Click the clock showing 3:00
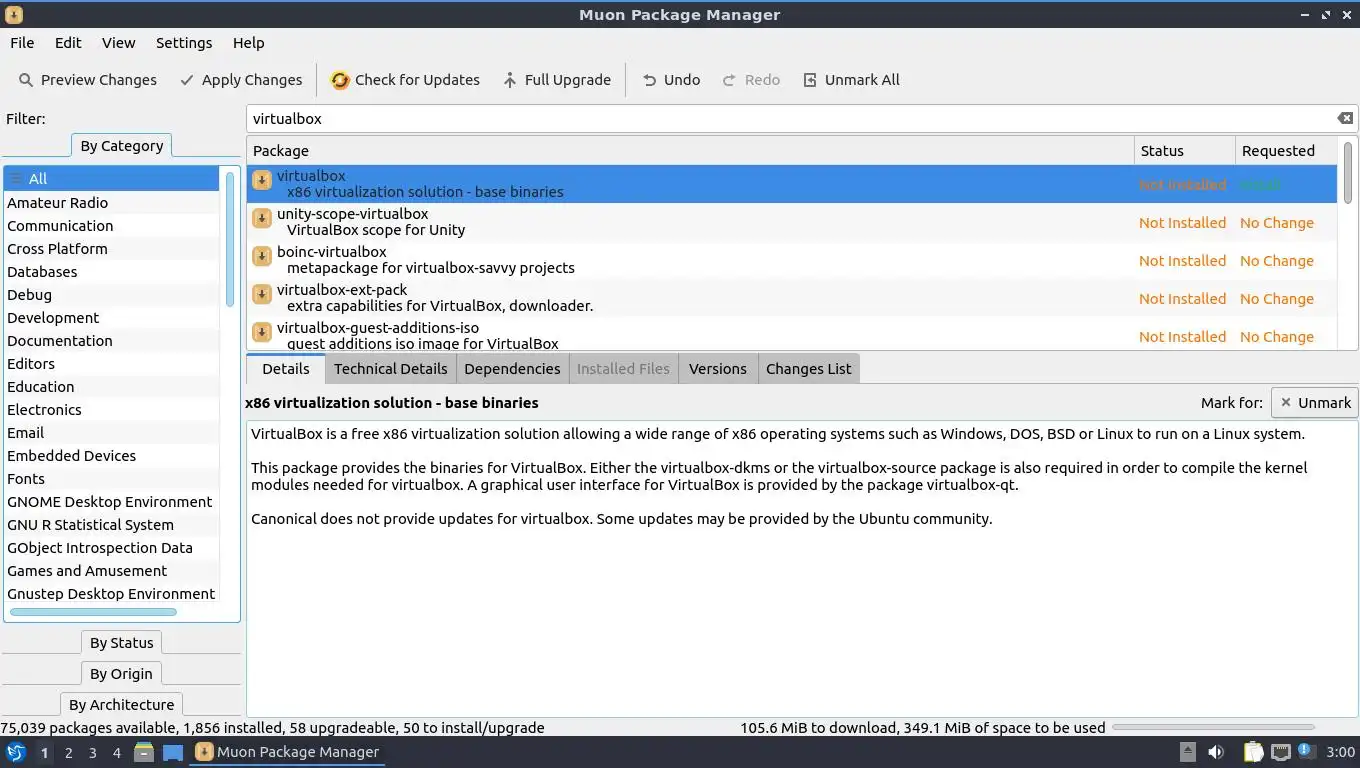The width and height of the screenshot is (1360, 768). [x=1340, y=752]
